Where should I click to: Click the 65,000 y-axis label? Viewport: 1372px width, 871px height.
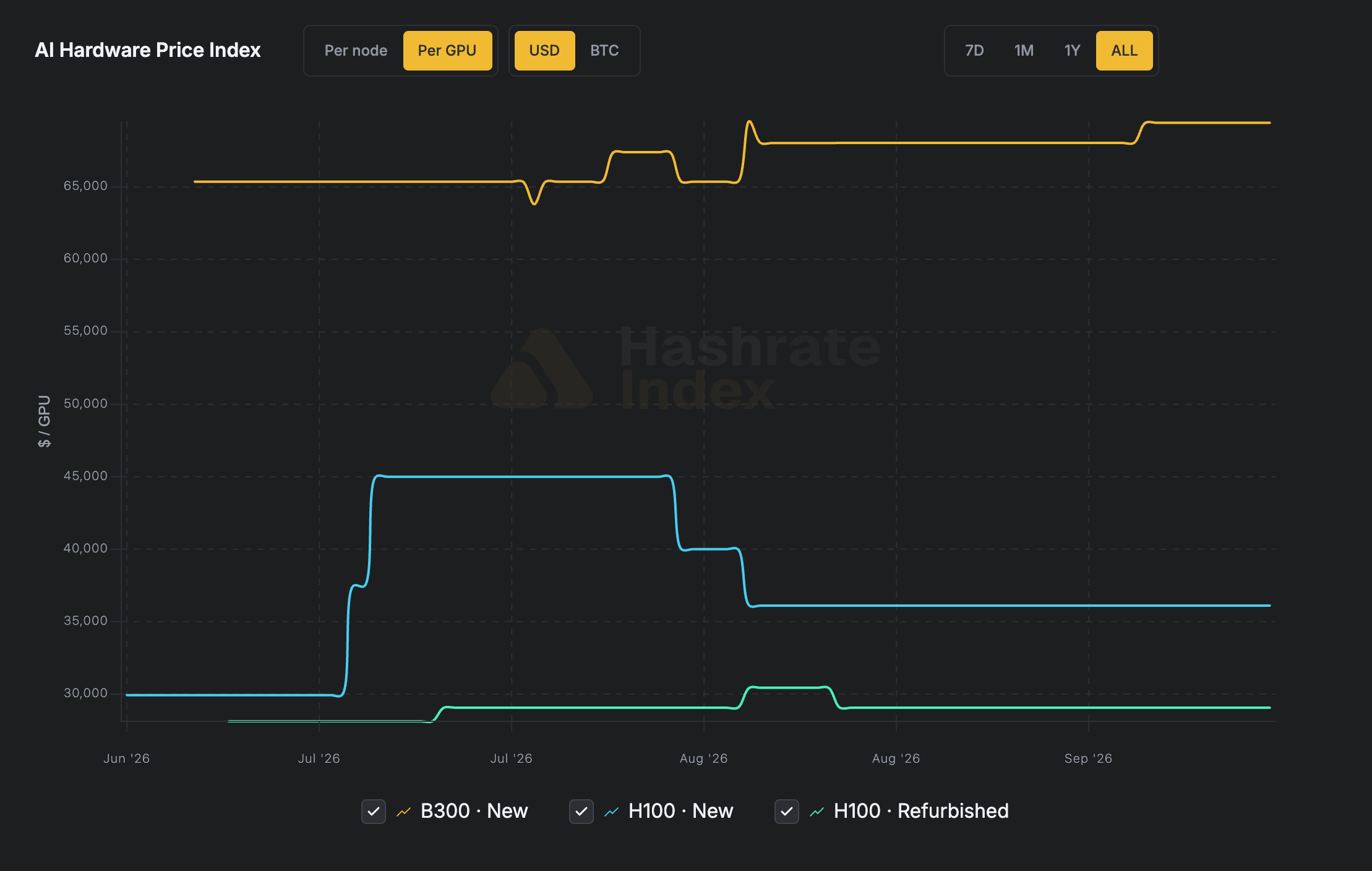pos(85,186)
